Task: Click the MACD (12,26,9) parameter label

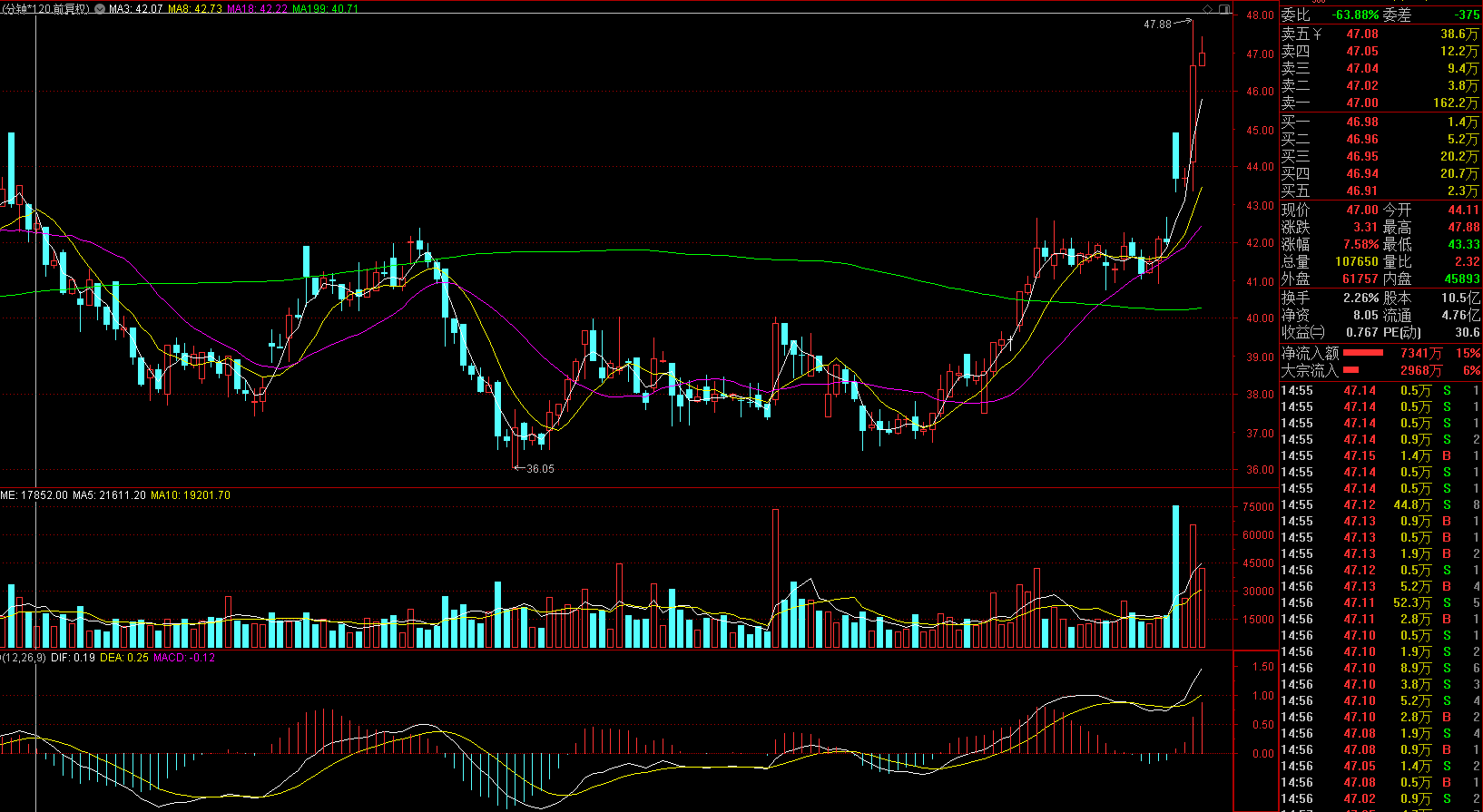Action: (x=24, y=658)
